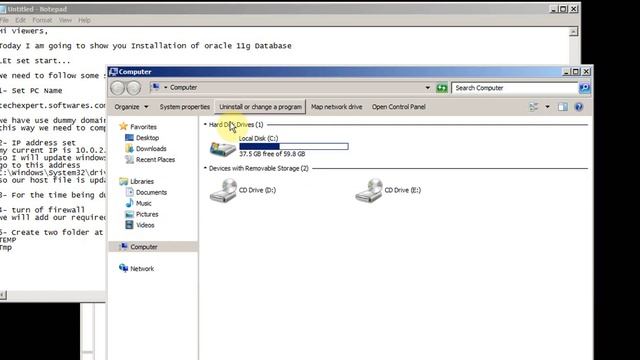Open the Organize dropdown menu

(x=131, y=107)
